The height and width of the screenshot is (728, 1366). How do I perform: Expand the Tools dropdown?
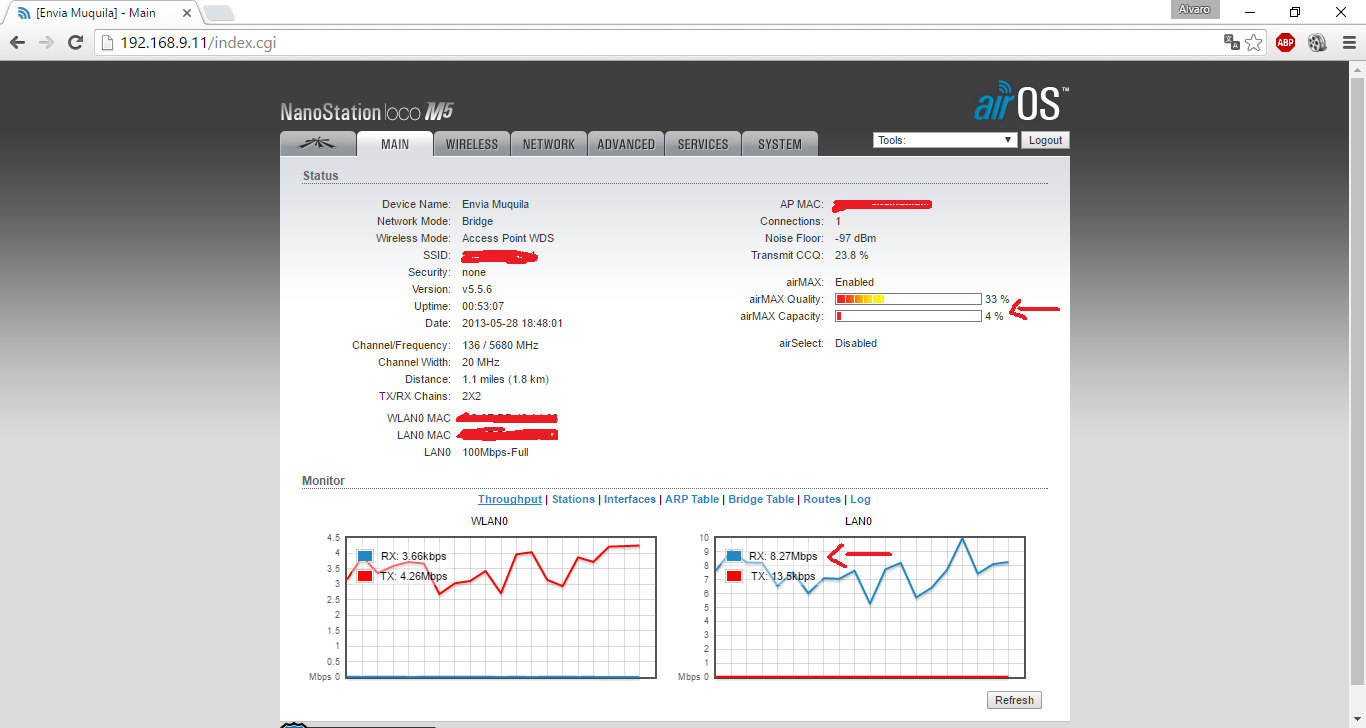coord(945,140)
